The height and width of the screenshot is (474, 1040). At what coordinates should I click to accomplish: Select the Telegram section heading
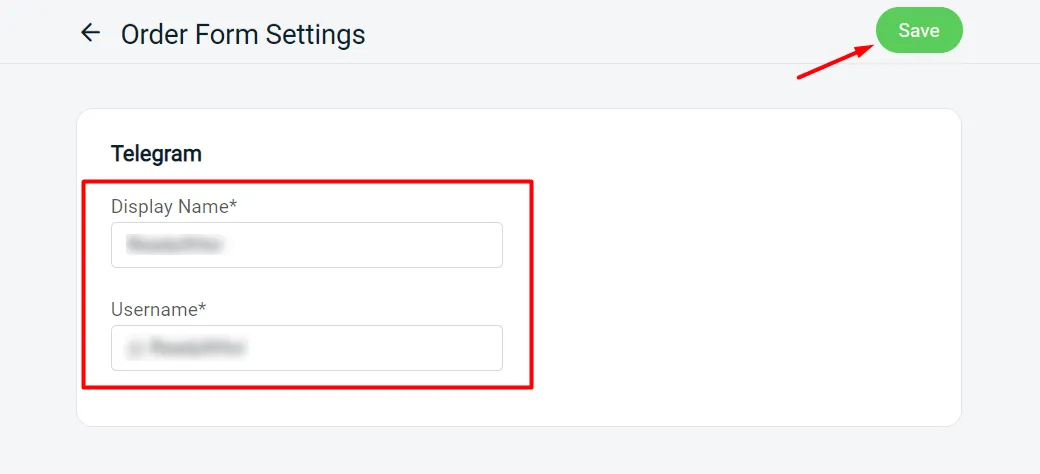(156, 154)
